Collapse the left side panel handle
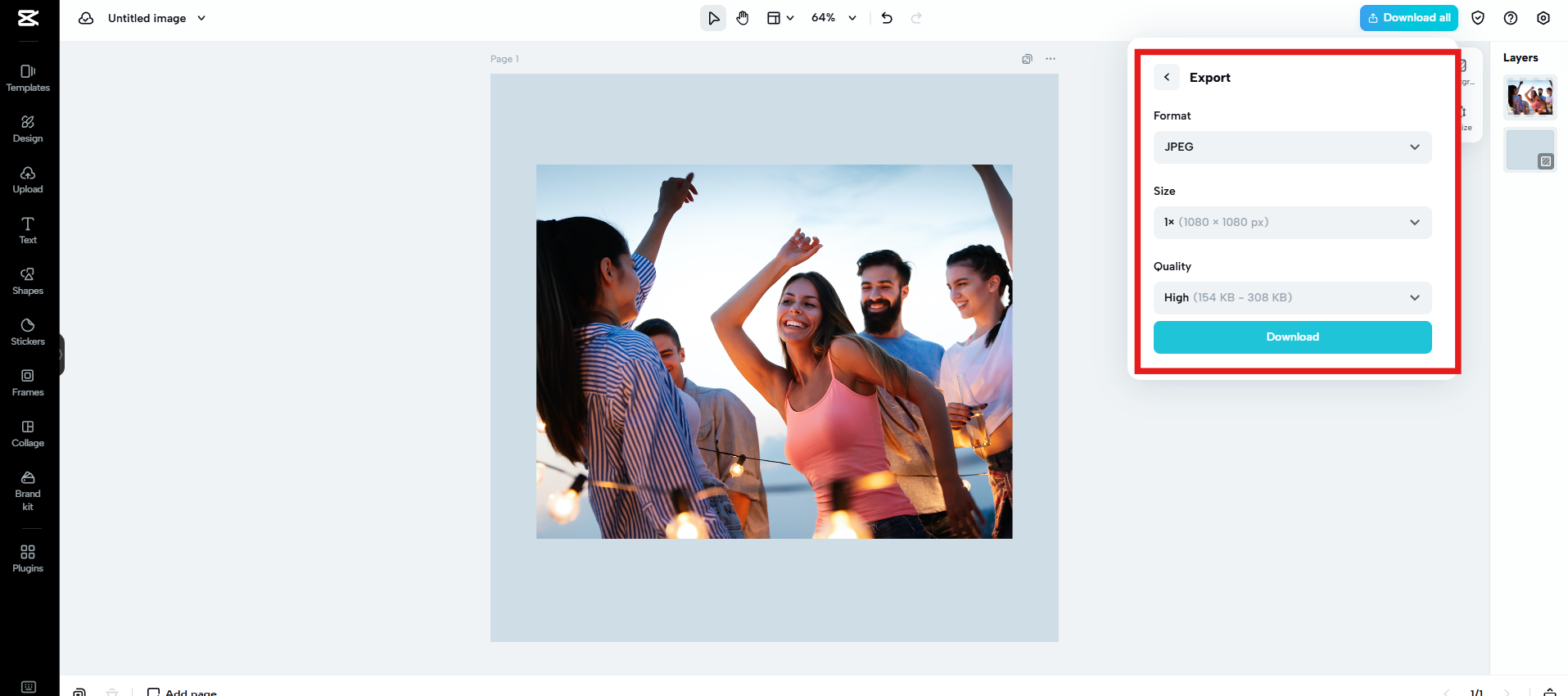Image resolution: width=1568 pixels, height=696 pixels. click(61, 355)
